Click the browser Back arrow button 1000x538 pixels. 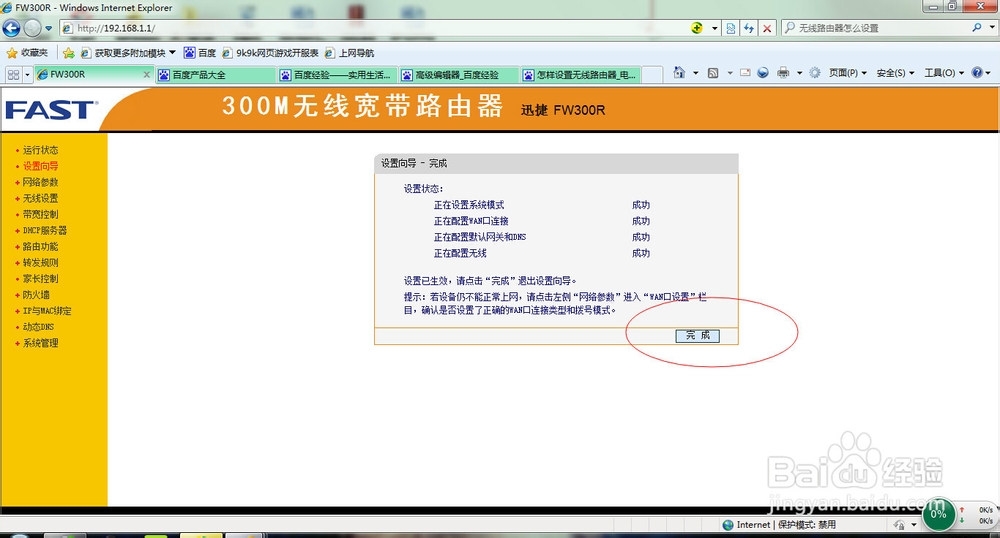click(x=11, y=28)
